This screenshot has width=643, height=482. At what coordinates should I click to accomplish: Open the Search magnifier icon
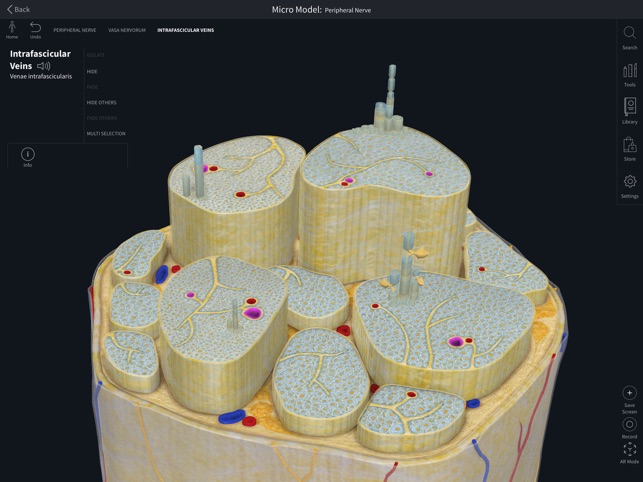tap(629, 32)
